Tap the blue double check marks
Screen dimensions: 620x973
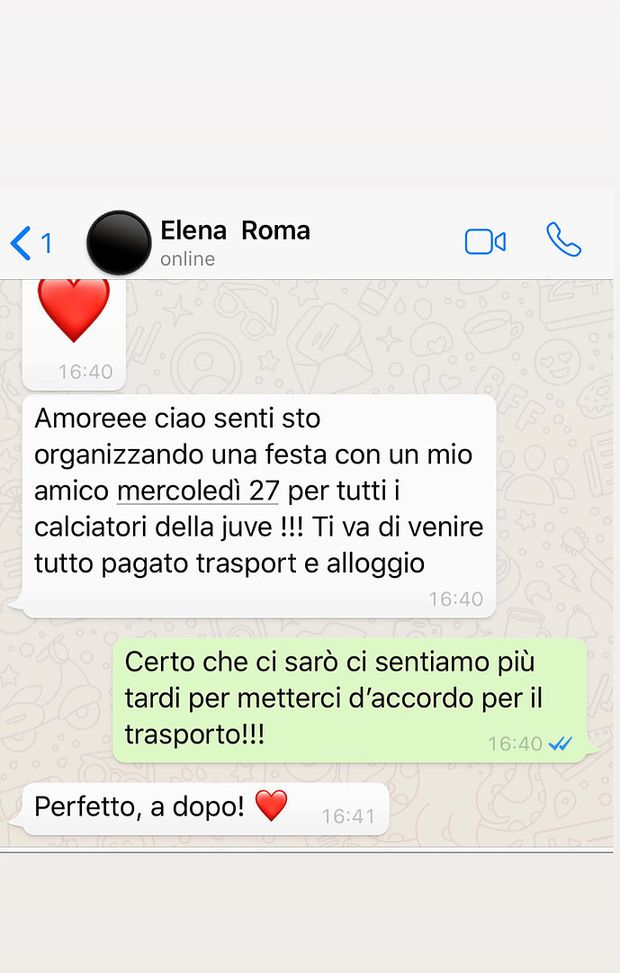pos(560,743)
